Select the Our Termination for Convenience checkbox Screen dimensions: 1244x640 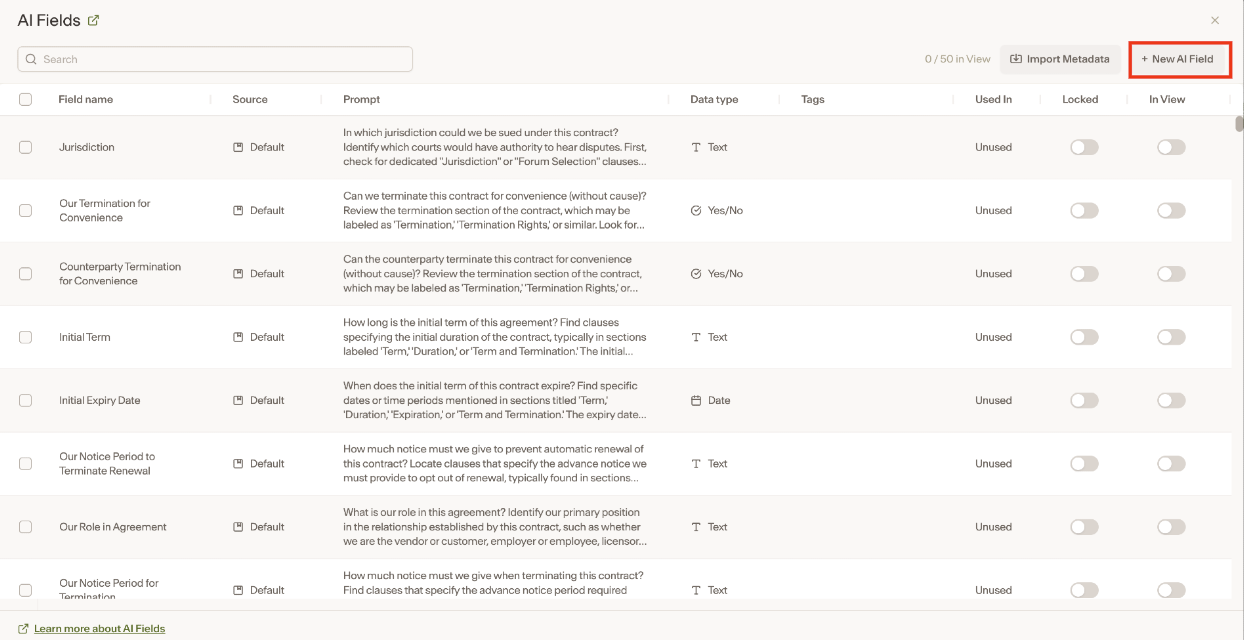click(26, 210)
